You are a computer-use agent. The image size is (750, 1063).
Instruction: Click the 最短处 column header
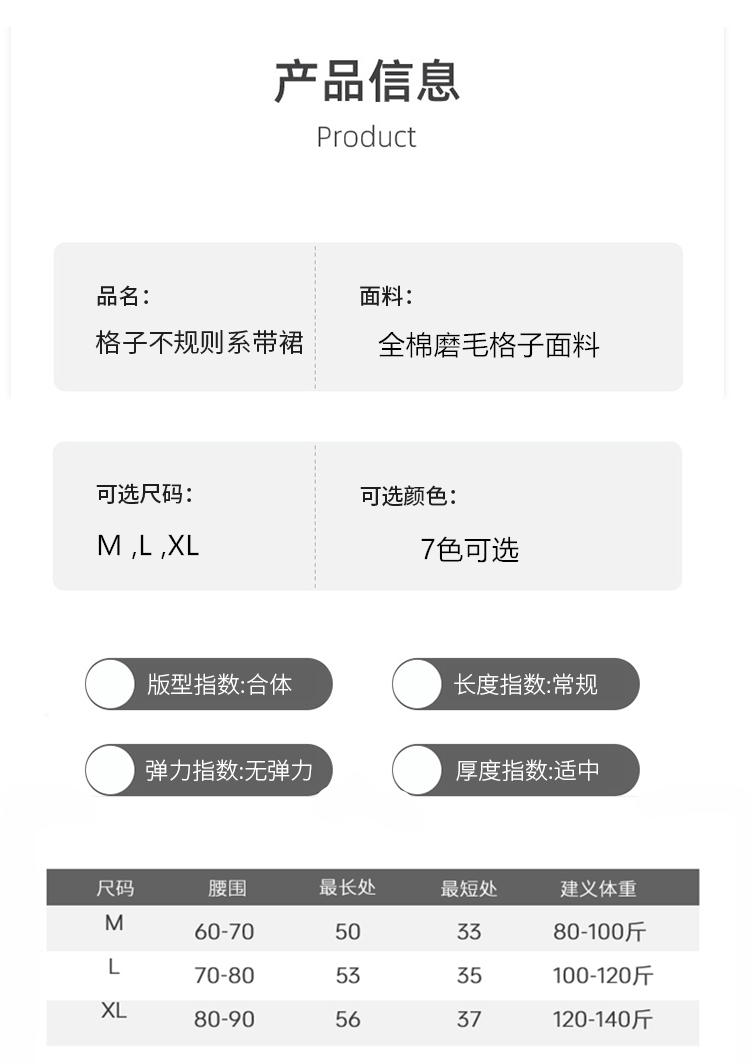[469, 888]
